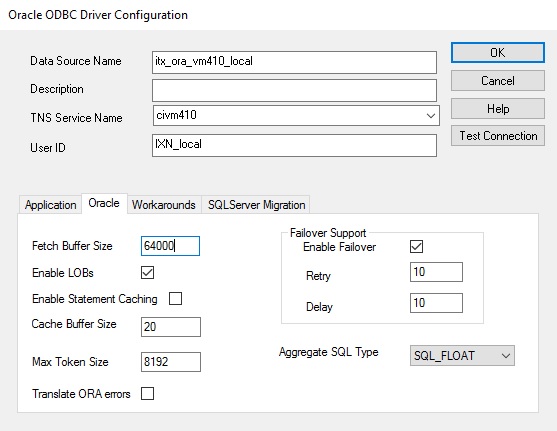Image resolution: width=557 pixels, height=431 pixels.
Task: Click the User ID field
Action: point(294,145)
